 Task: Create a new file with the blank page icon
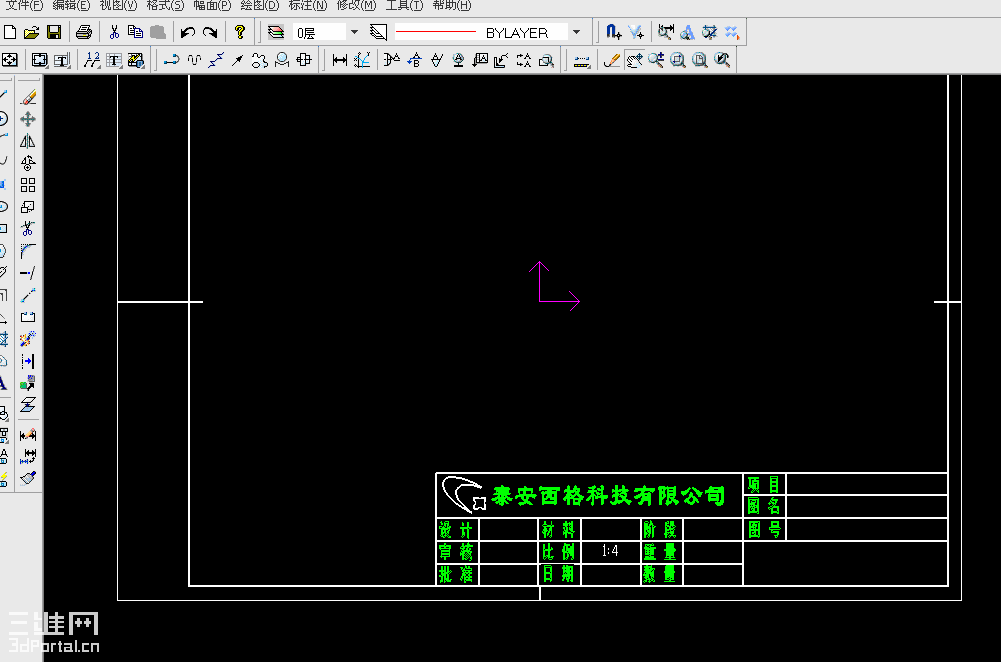pos(10,32)
